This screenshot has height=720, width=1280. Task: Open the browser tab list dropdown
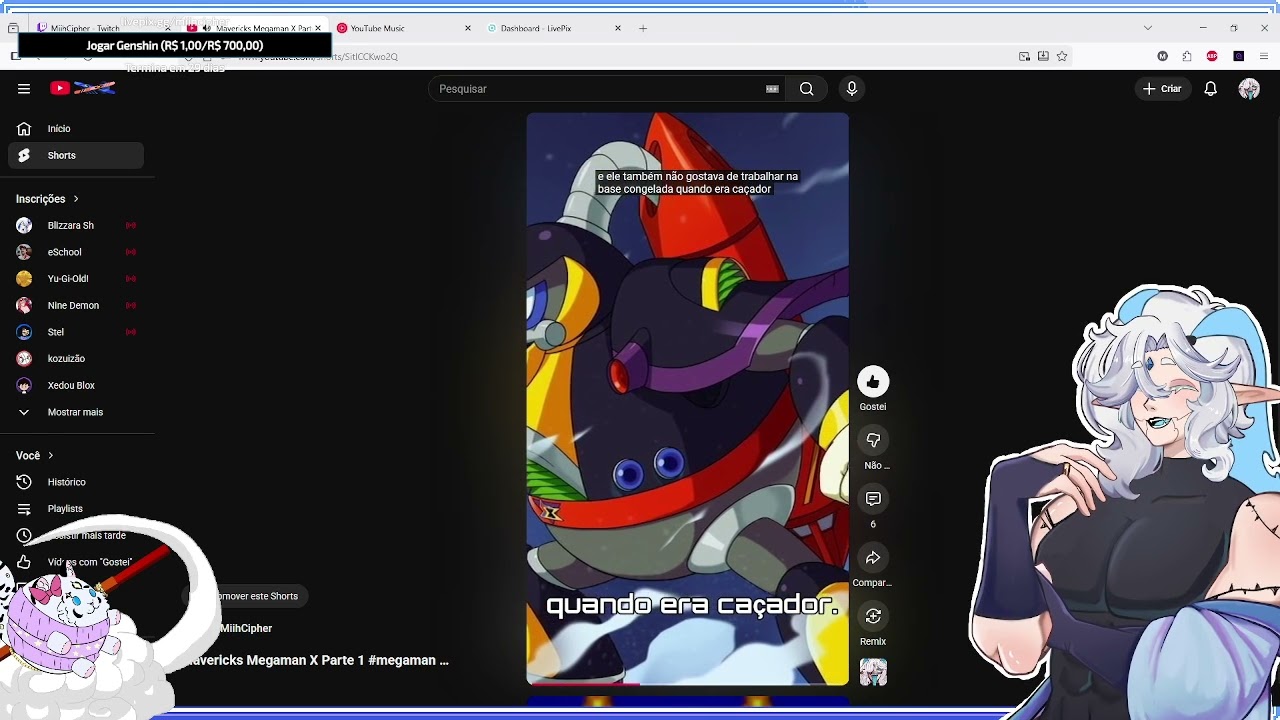[1148, 28]
